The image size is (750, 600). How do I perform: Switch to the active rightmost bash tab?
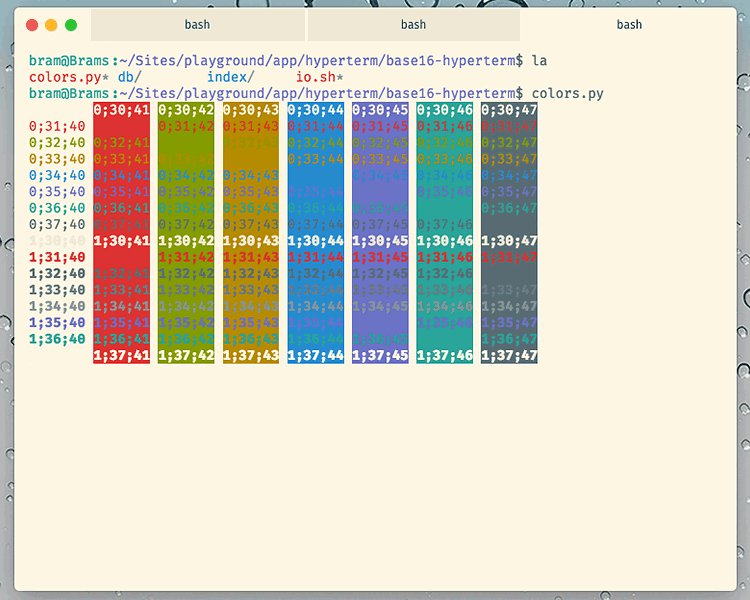pyautogui.click(x=629, y=24)
